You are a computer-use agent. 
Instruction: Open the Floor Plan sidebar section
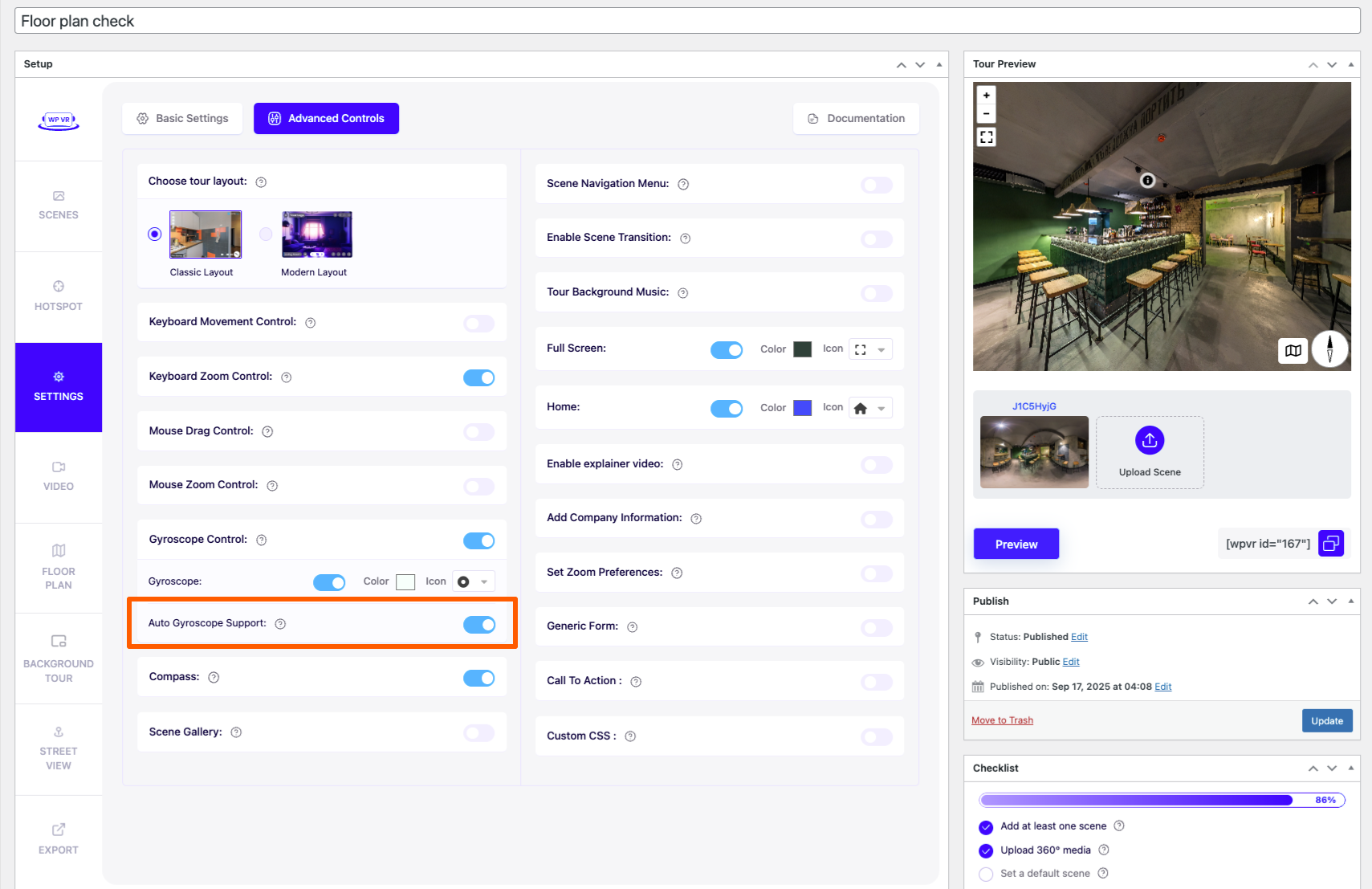coord(59,567)
